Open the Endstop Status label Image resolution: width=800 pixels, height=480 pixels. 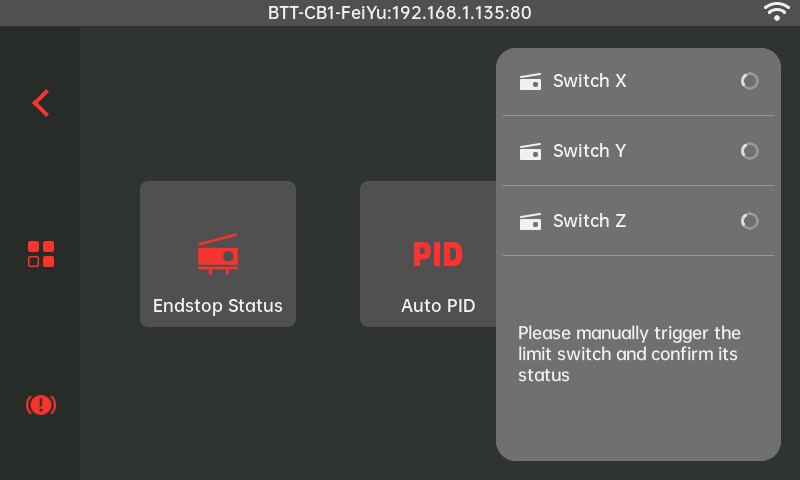(218, 306)
